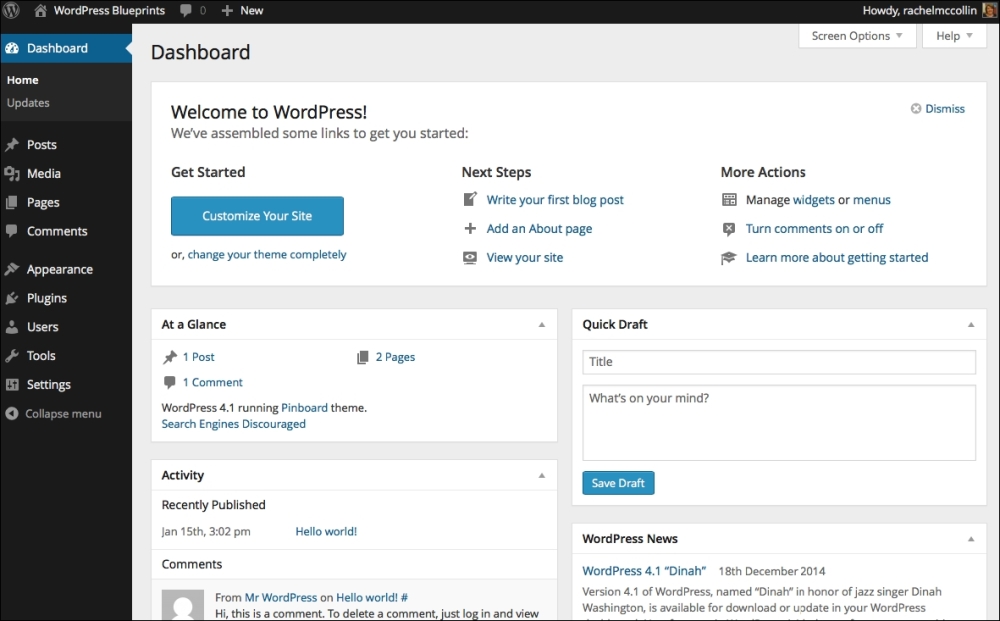Click the widgets link under More Actions
The width and height of the screenshot is (1000, 621).
coord(814,200)
